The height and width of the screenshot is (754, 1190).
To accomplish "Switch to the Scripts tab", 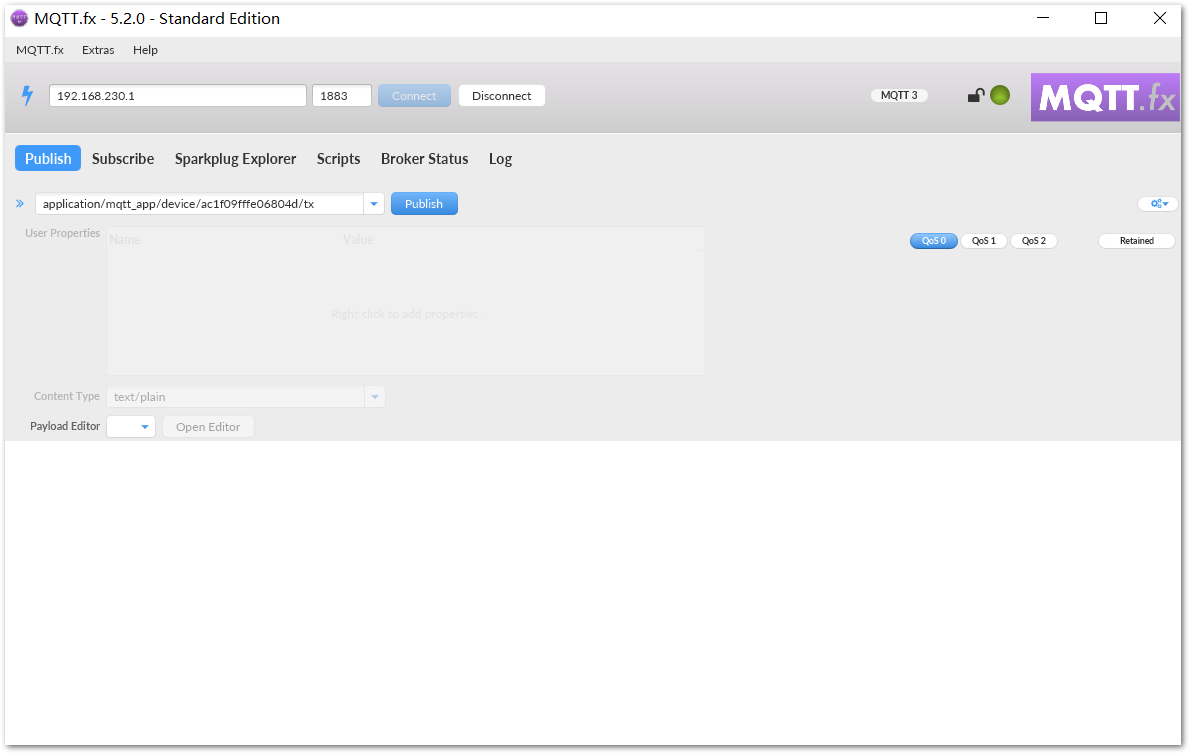I will pyautogui.click(x=338, y=159).
